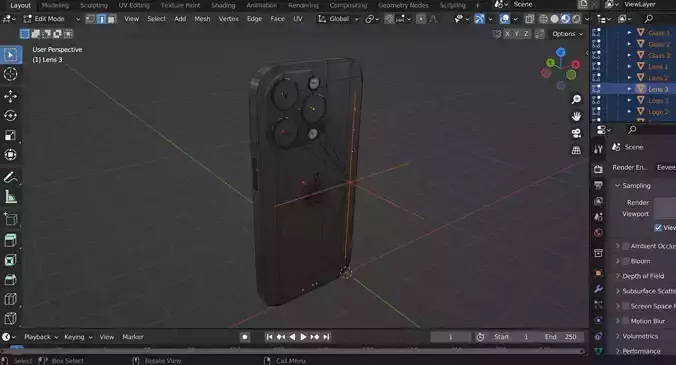Toggle snapping magnet icon

point(389,19)
